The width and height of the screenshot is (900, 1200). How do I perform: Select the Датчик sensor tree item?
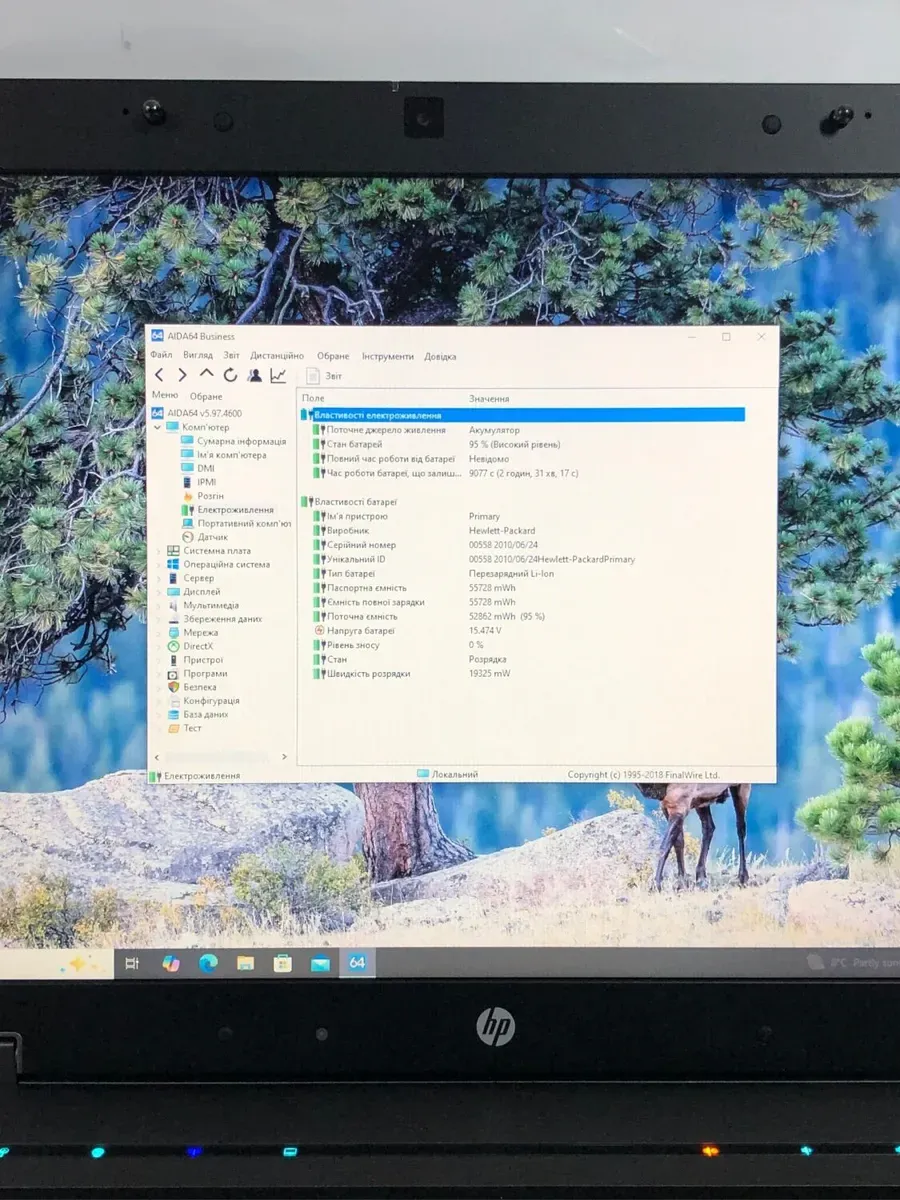(x=212, y=537)
